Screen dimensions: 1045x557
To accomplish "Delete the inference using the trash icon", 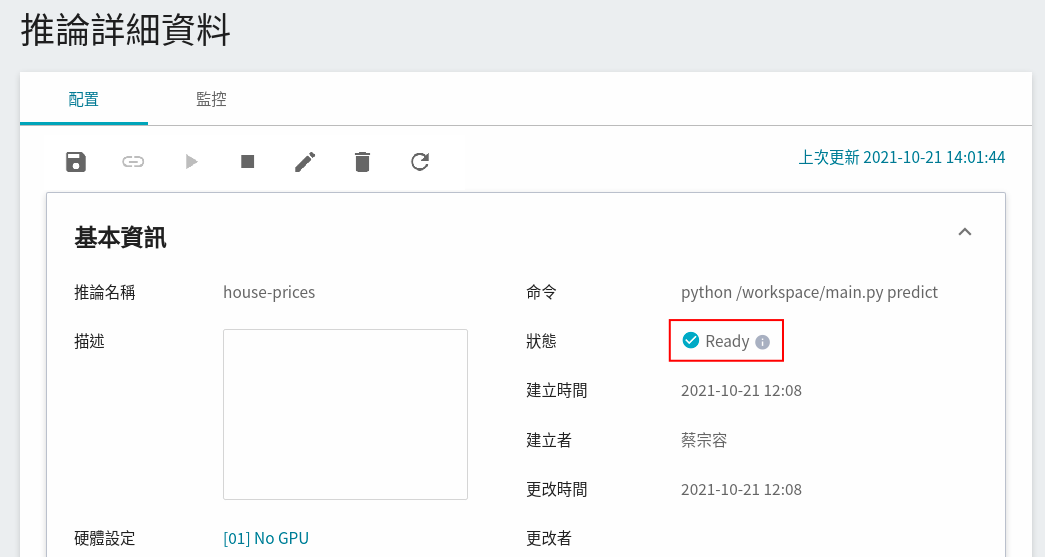I will [x=362, y=161].
